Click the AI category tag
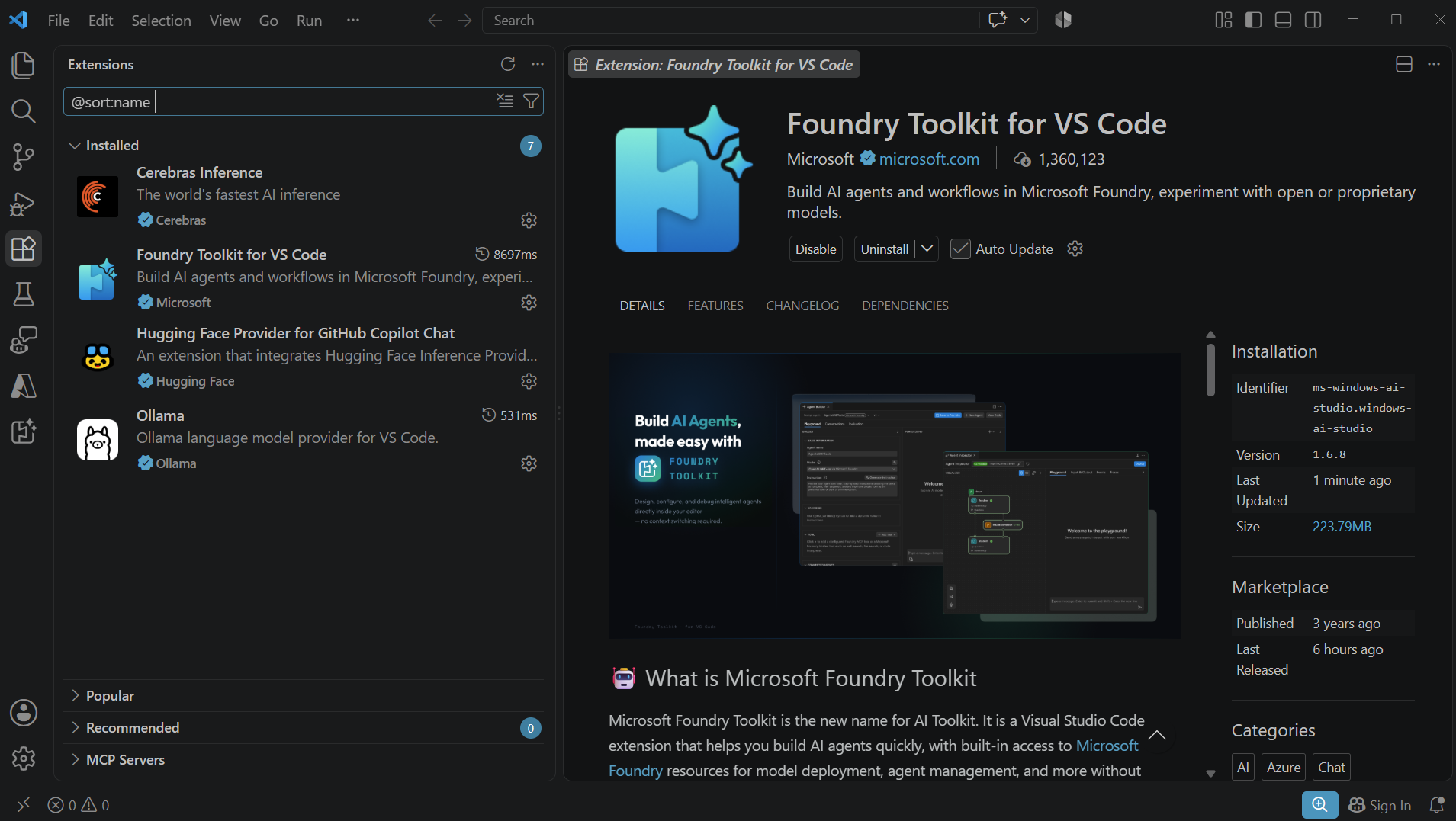This screenshot has height=821, width=1456. pyautogui.click(x=1243, y=767)
